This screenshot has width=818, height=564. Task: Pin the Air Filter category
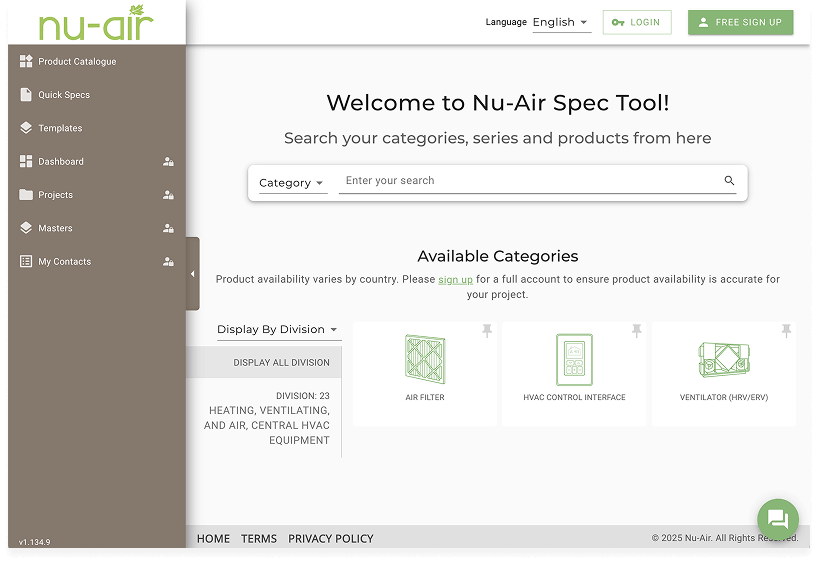[x=487, y=331]
